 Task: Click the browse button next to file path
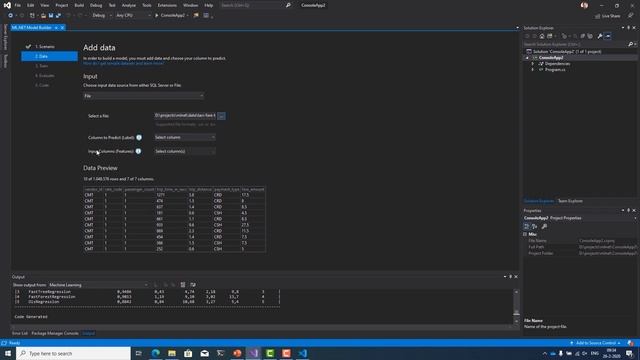tap(221, 116)
